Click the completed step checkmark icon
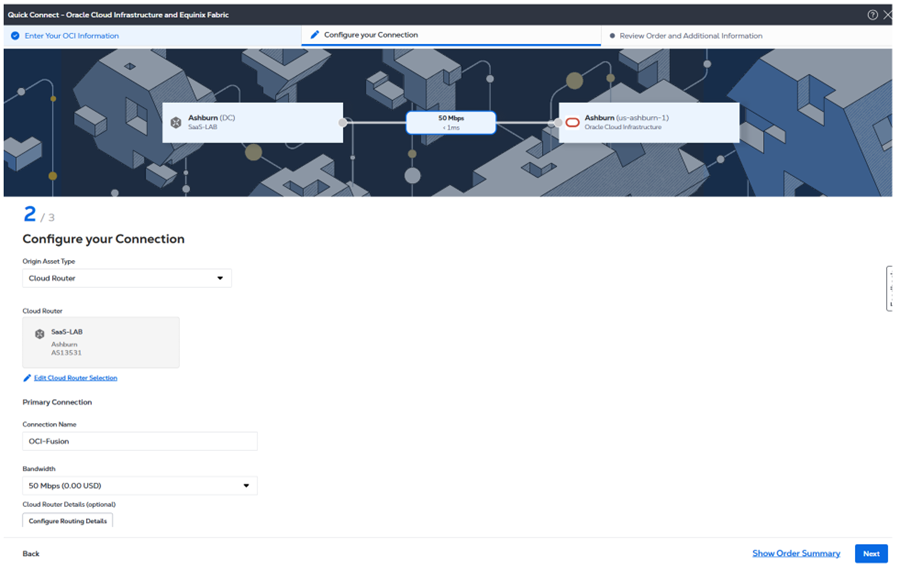Image resolution: width=900 pixels, height=570 pixels. [x=15, y=36]
